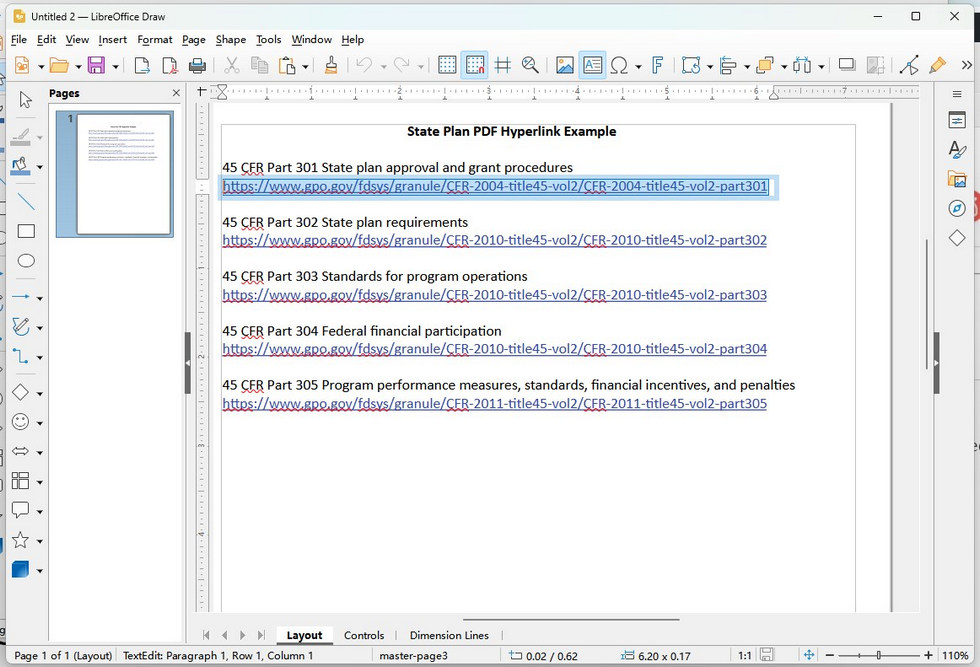Expand the Curves and Polygons dropdown
Viewport: 980px width, 667px height.
pos(38,326)
